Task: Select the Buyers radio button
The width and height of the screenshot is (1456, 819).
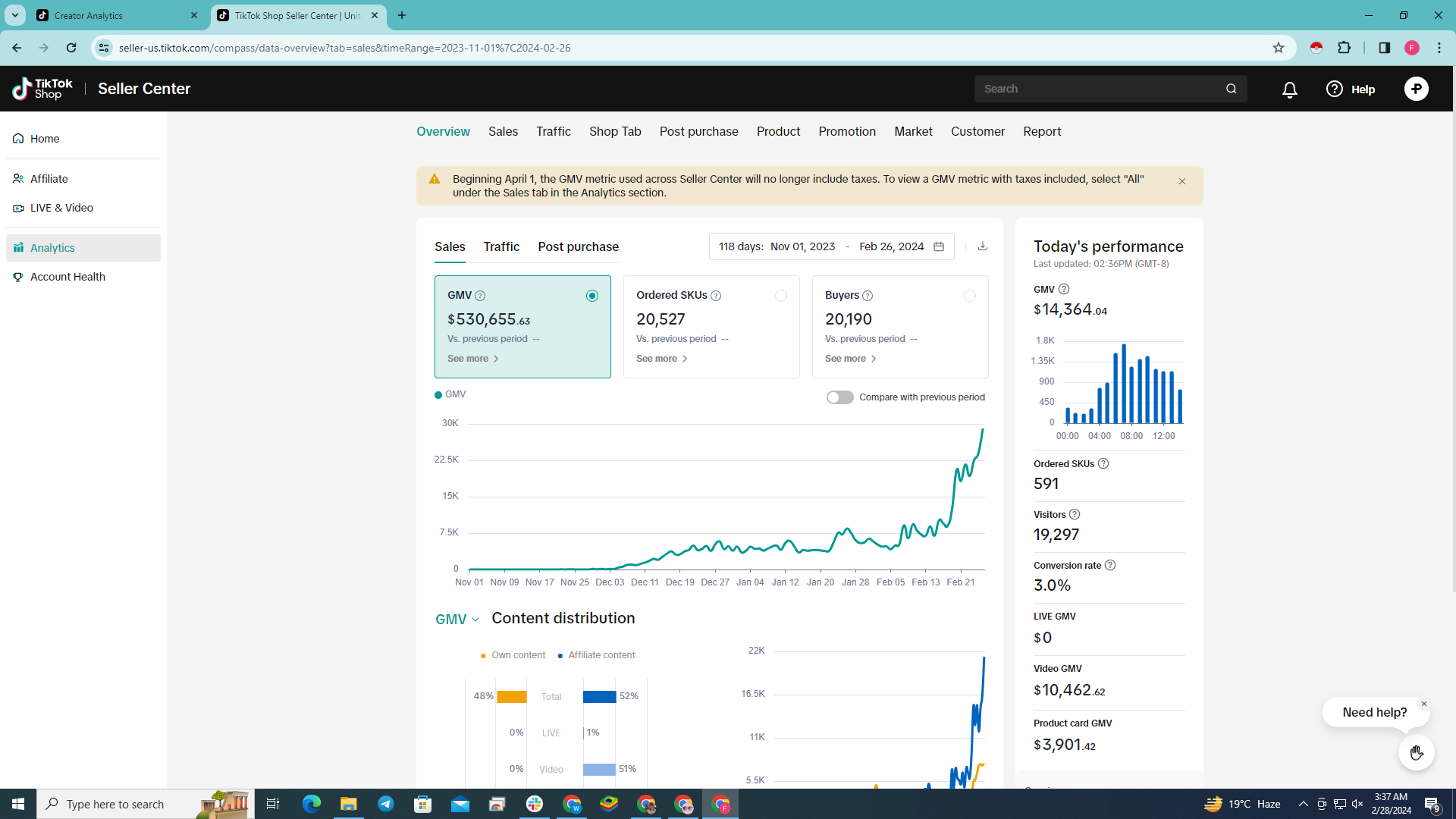Action: pos(969,296)
